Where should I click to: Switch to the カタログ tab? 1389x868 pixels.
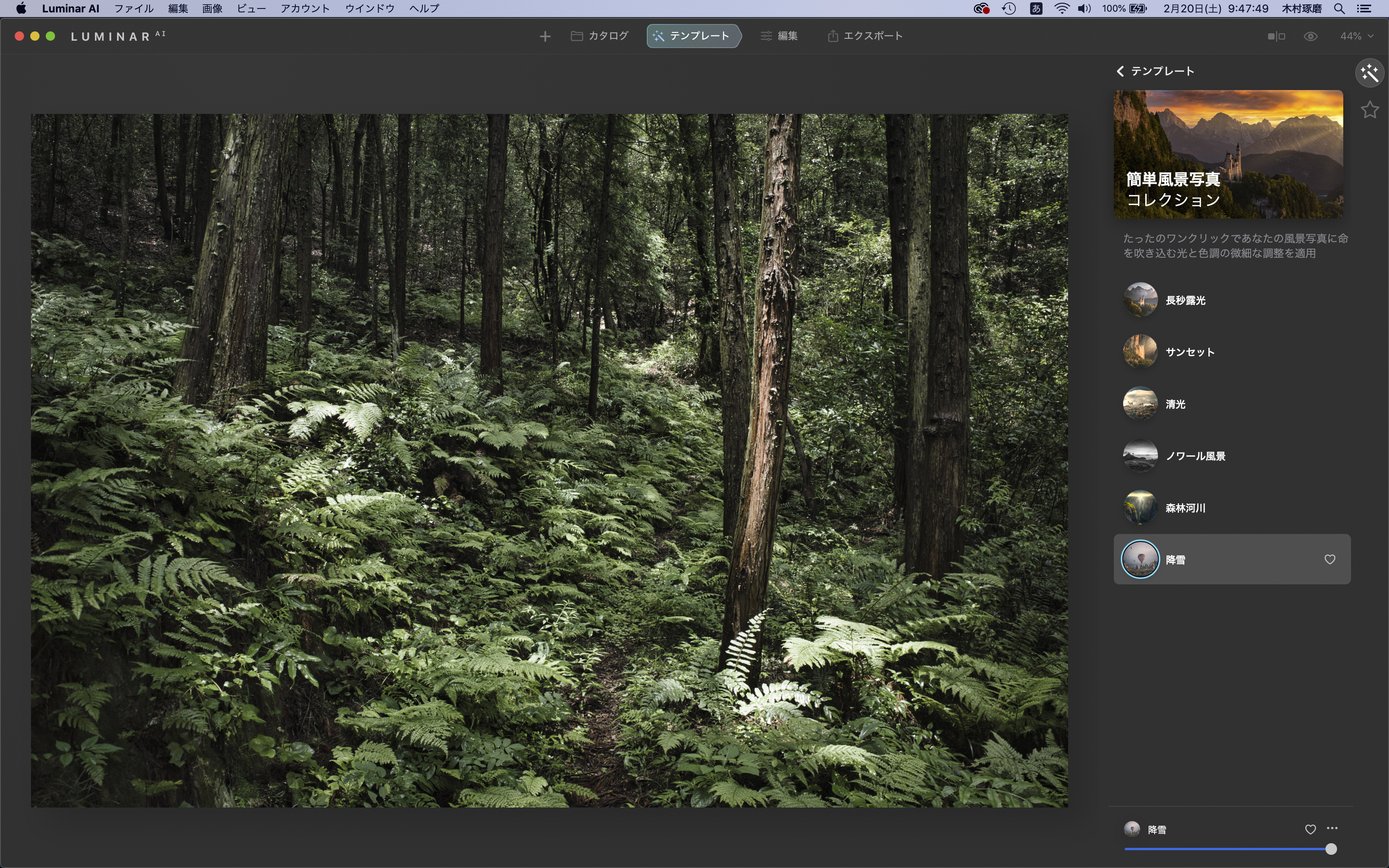[x=600, y=36]
